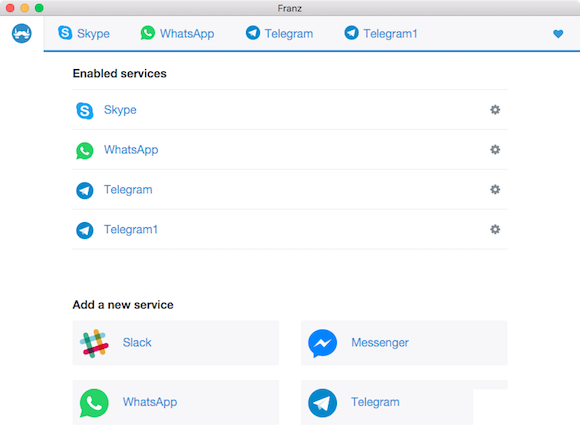Add a new Messenger service
This screenshot has width=580, height=435.
click(x=404, y=343)
